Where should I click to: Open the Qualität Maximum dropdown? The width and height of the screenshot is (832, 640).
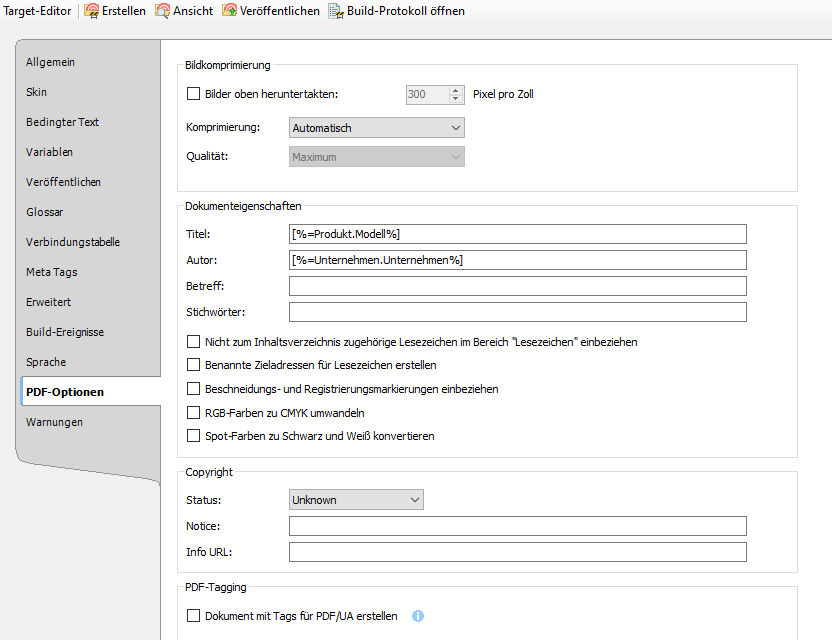click(376, 157)
